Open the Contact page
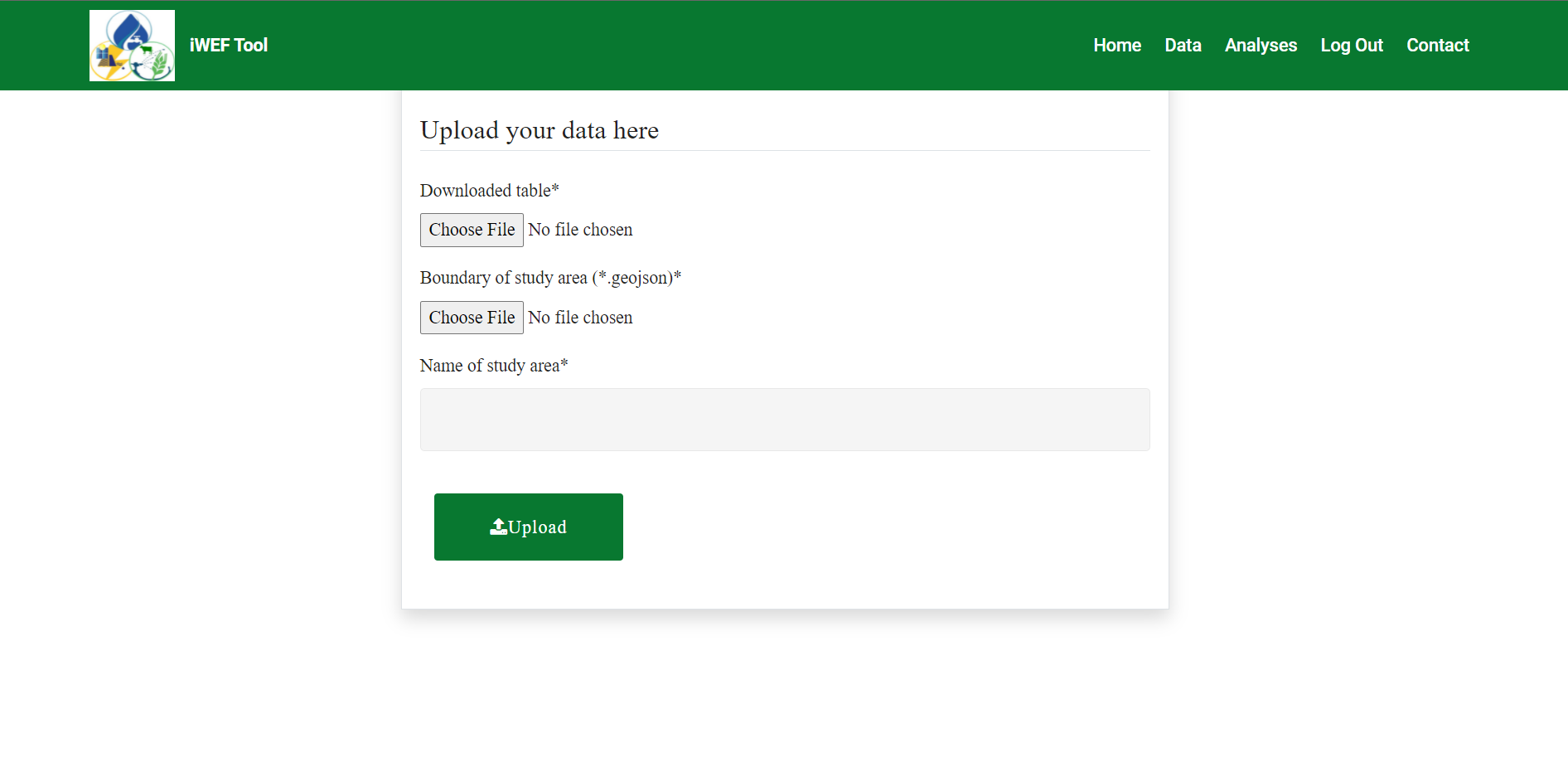The image size is (1568, 782). (x=1437, y=45)
